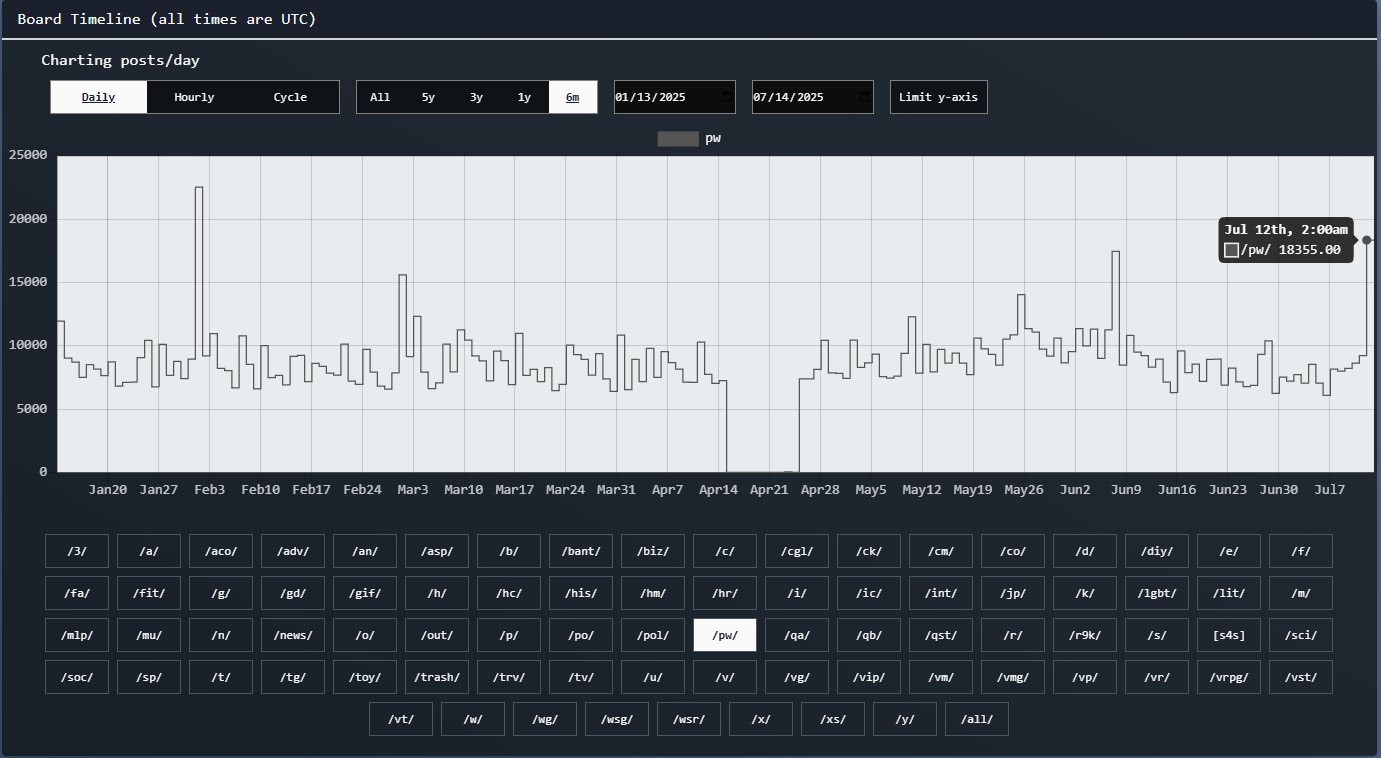Select the /trash/ board
Image resolution: width=1381 pixels, height=758 pixels.
tap(437, 677)
